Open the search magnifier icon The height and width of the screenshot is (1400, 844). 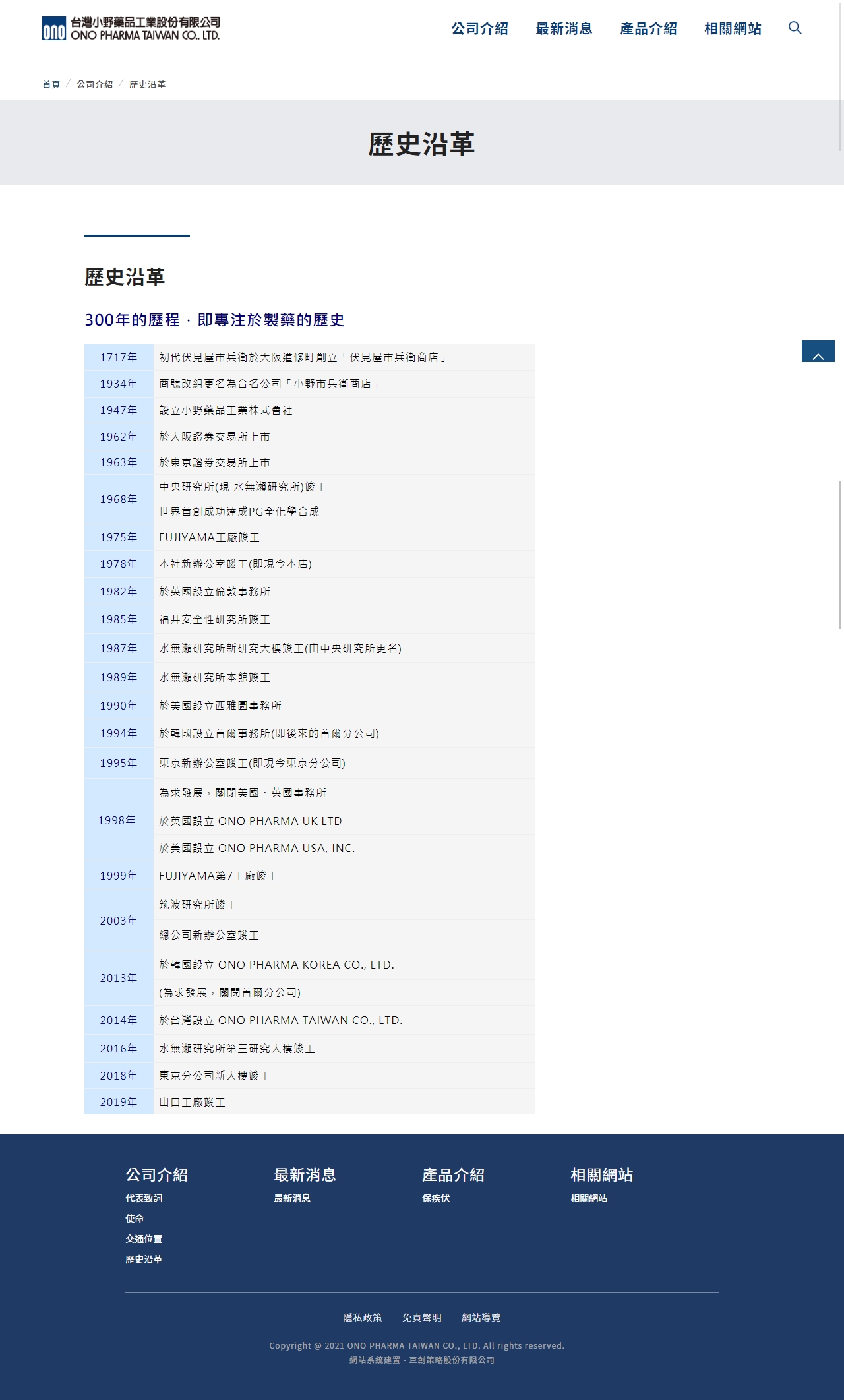coord(795,28)
